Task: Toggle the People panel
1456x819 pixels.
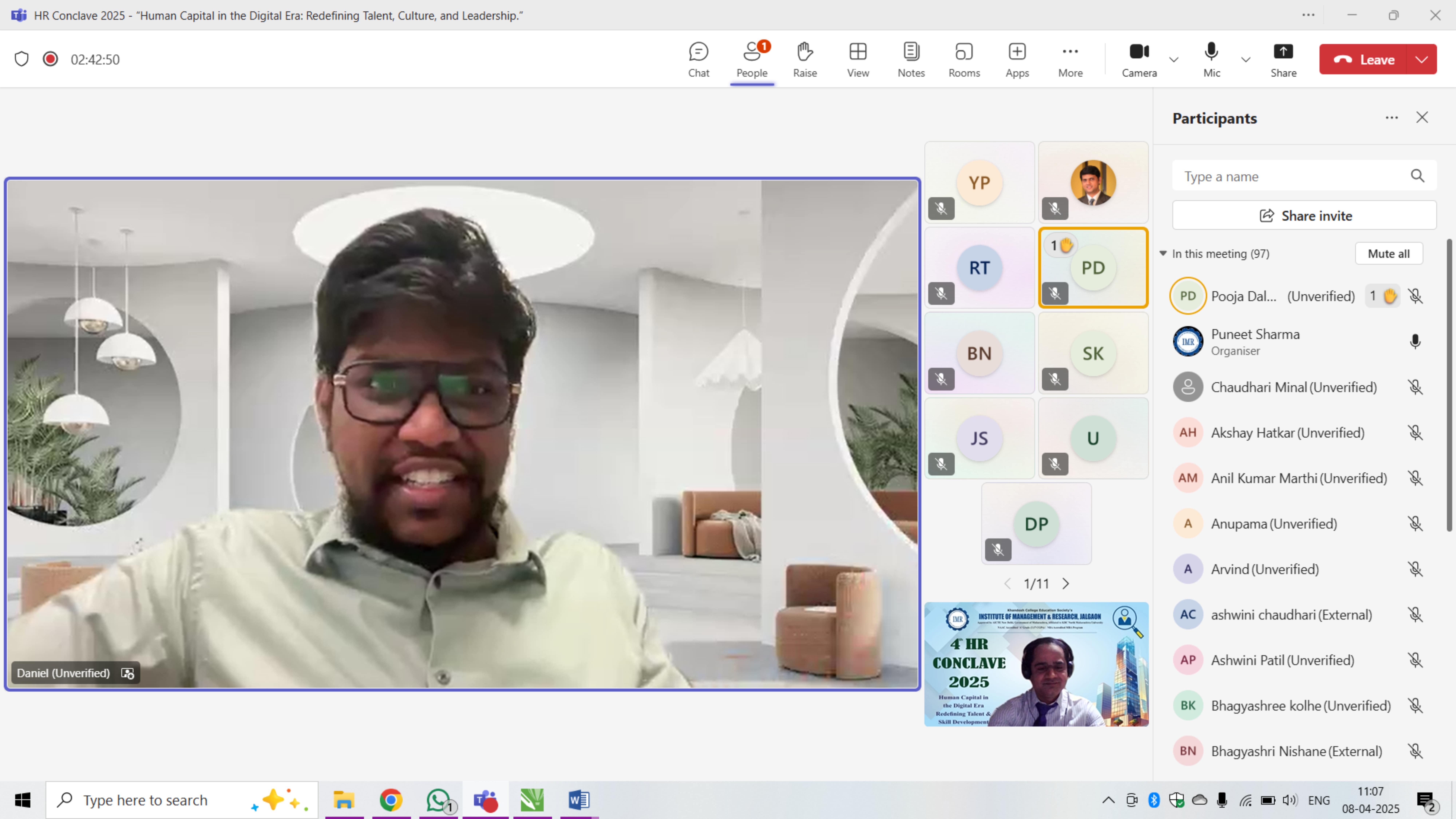Action: click(x=752, y=59)
